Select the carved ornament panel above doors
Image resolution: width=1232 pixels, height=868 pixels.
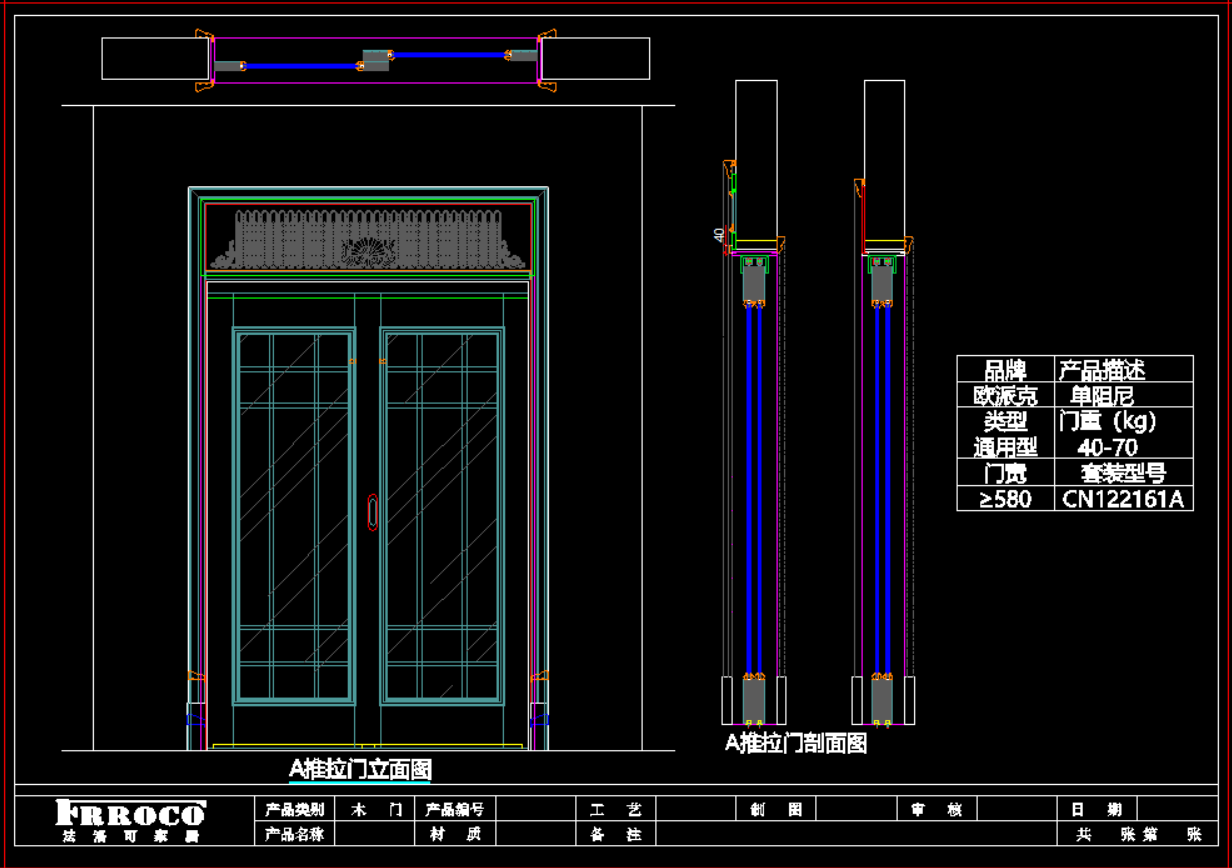point(368,239)
